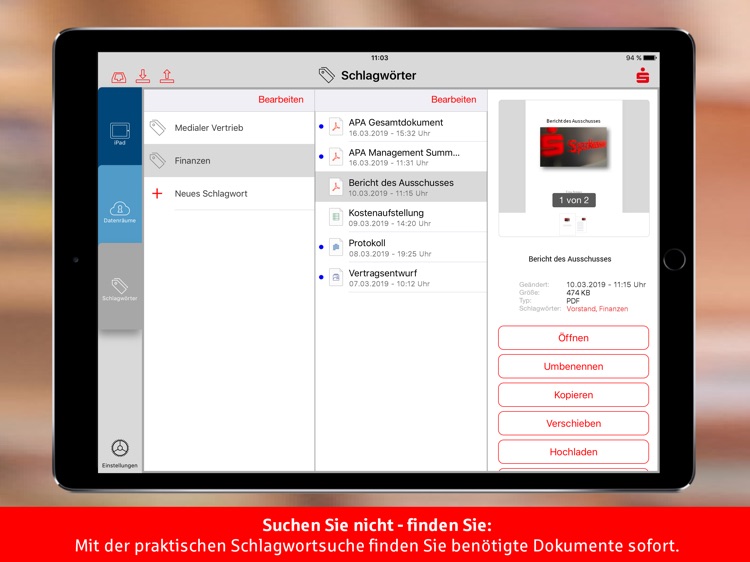Click the Verschieben button
This screenshot has width=750, height=562.
pyautogui.click(x=574, y=423)
